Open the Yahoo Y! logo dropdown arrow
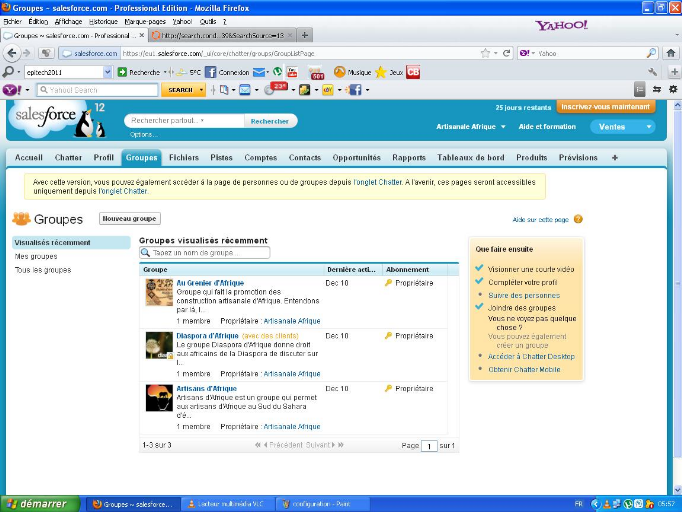Image resolution: width=682 pixels, height=512 pixels. click(27, 90)
